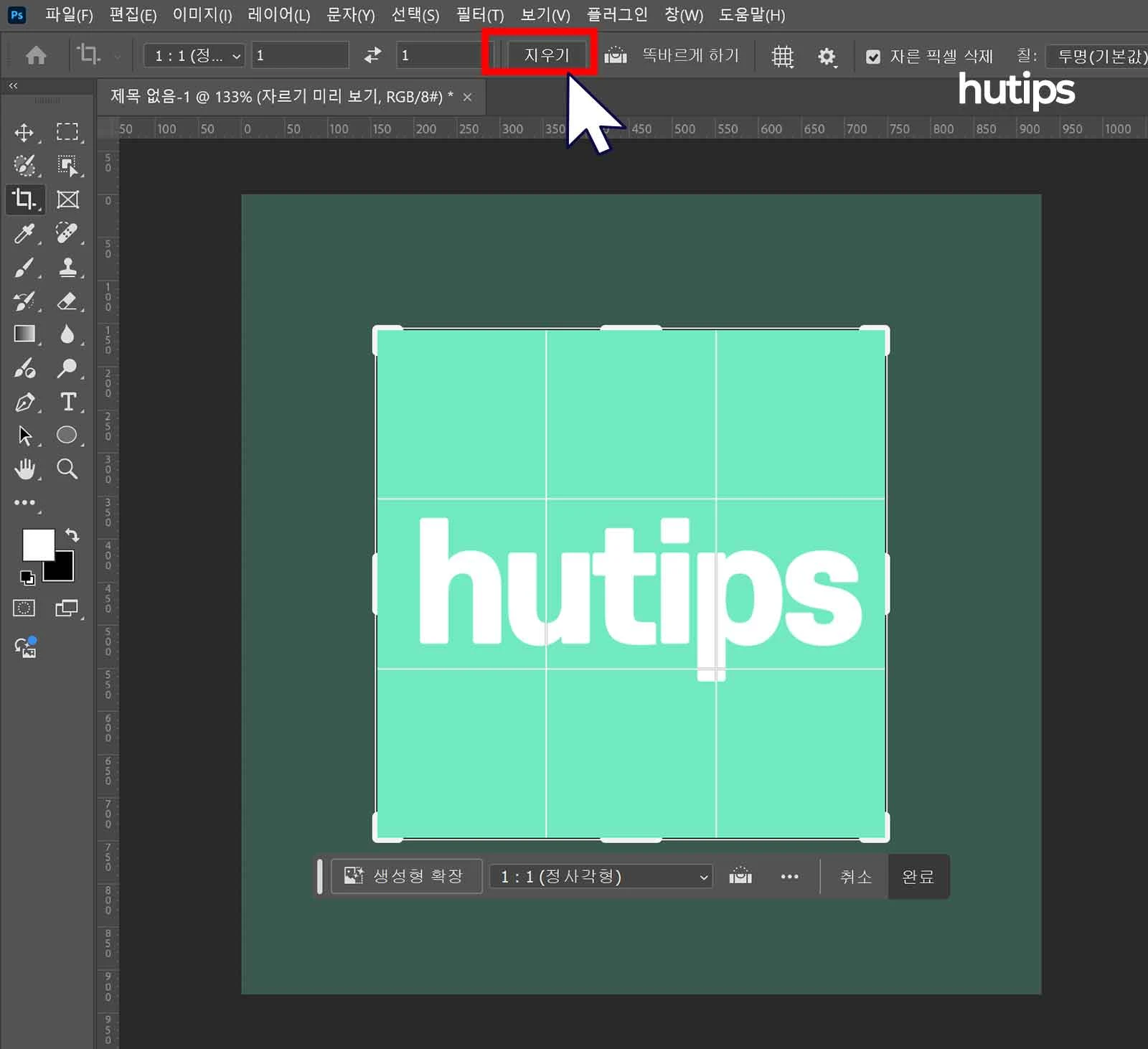The height and width of the screenshot is (1049, 1148).
Task: Click 똑바르게 하기 straighten label
Action: click(690, 55)
